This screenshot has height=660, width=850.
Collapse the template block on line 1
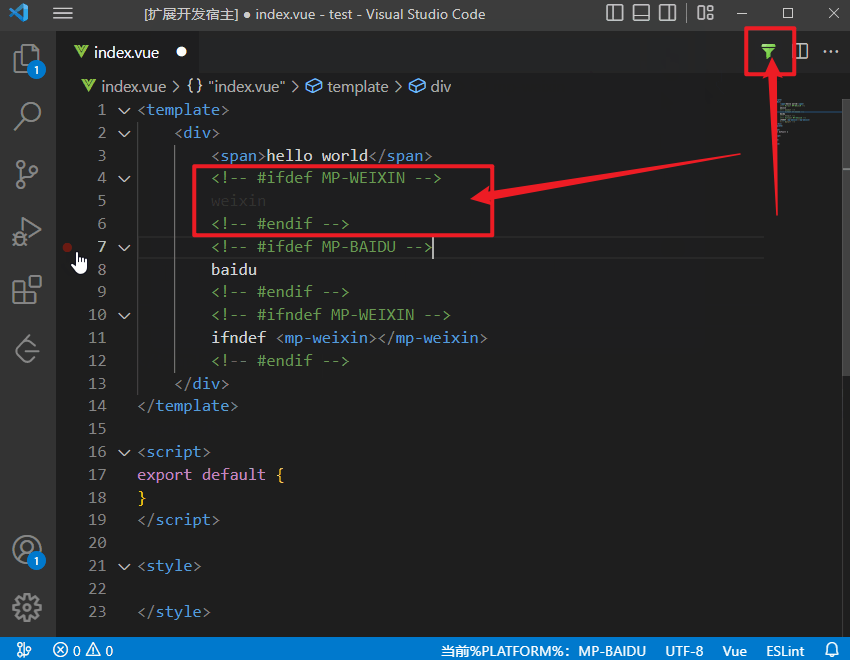[124, 111]
